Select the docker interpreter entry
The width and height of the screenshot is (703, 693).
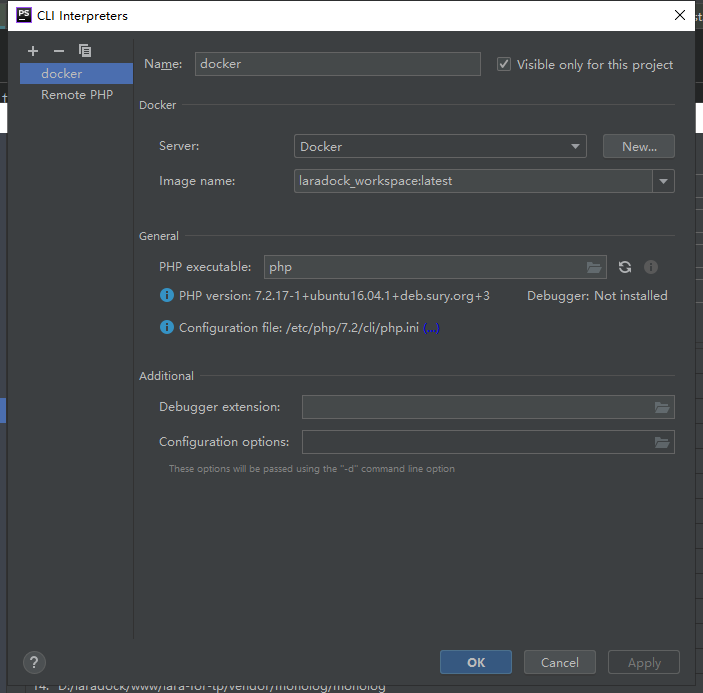pos(76,73)
